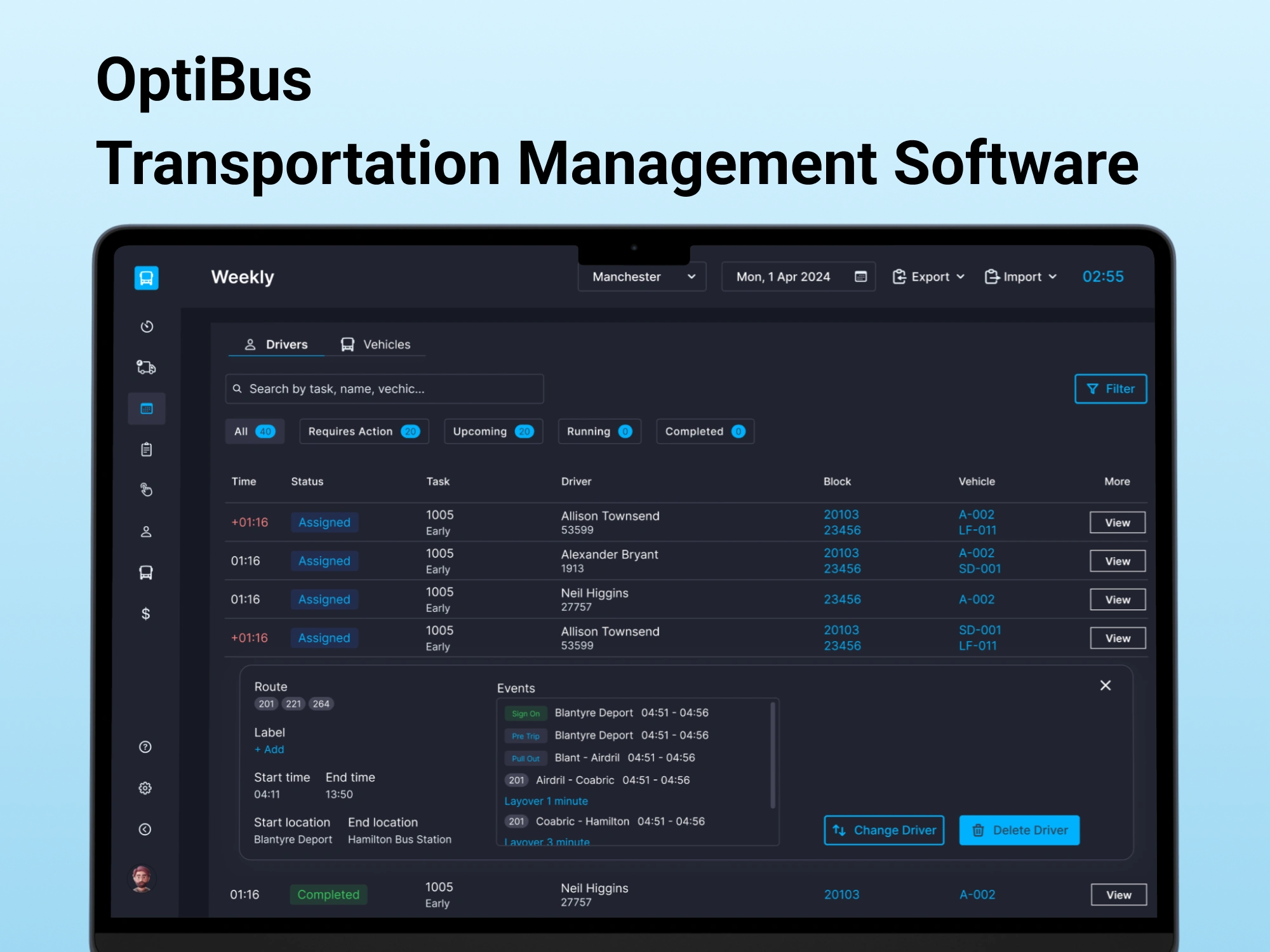Select the Requires Action filter chip
The height and width of the screenshot is (952, 1270).
pyautogui.click(x=364, y=432)
